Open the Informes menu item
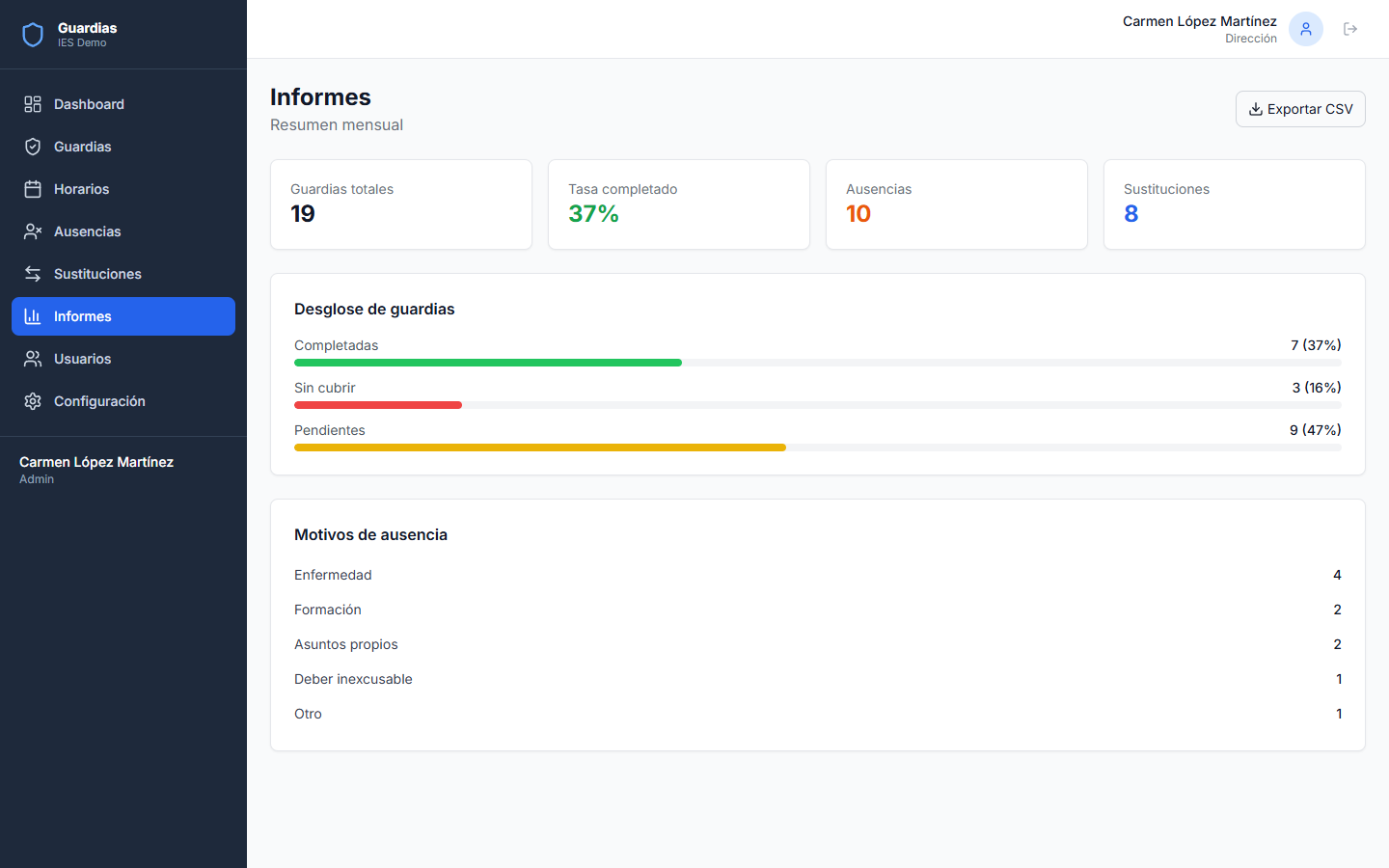Viewport: 1389px width, 868px height. (123, 316)
